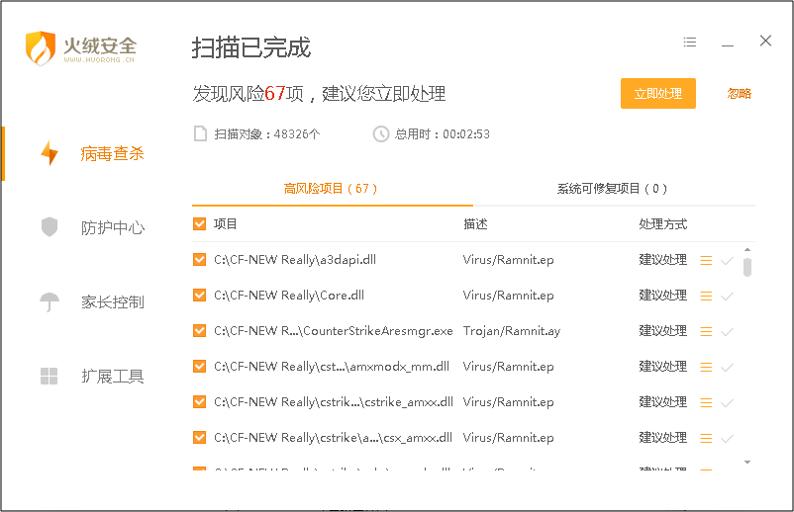This screenshot has height=512, width=794.
Task: Click the 扫描对象：48326个 text
Action: pos(267,134)
